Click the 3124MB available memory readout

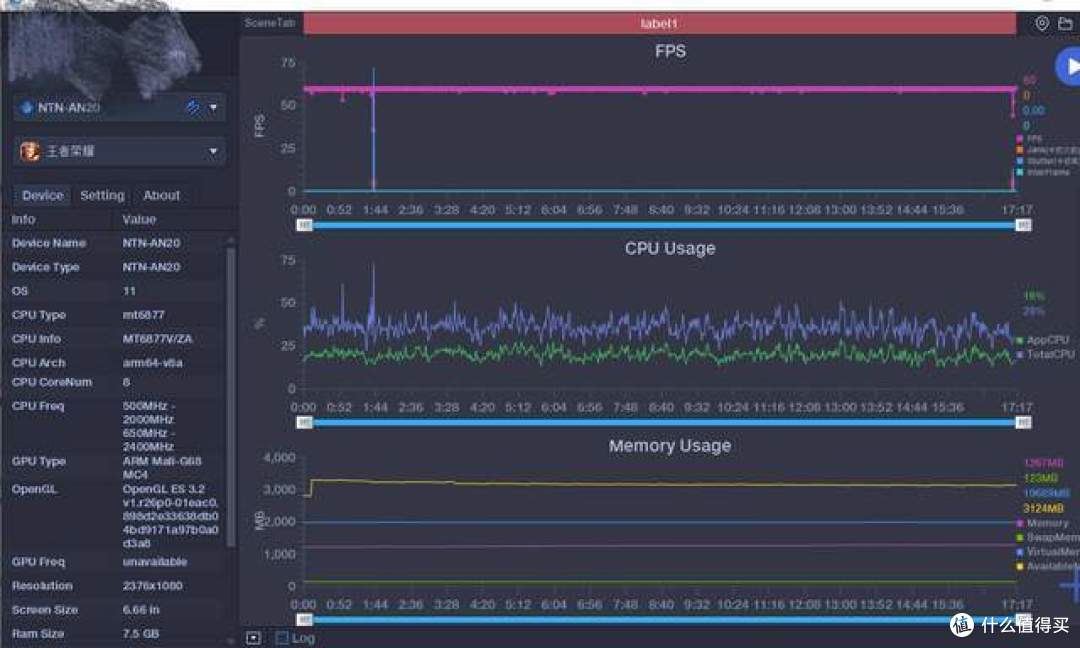pyautogui.click(x=1043, y=508)
